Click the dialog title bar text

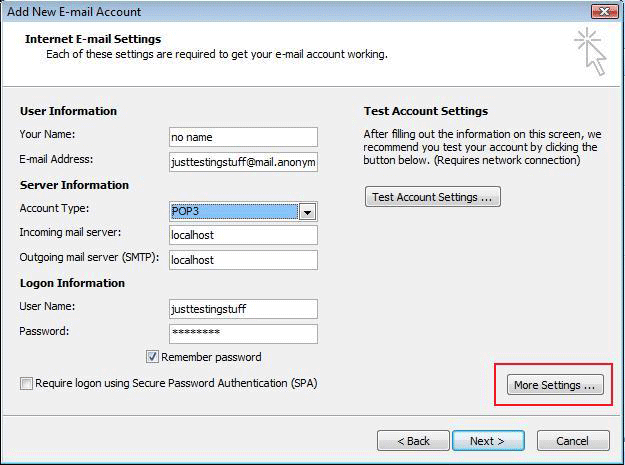tap(75, 12)
